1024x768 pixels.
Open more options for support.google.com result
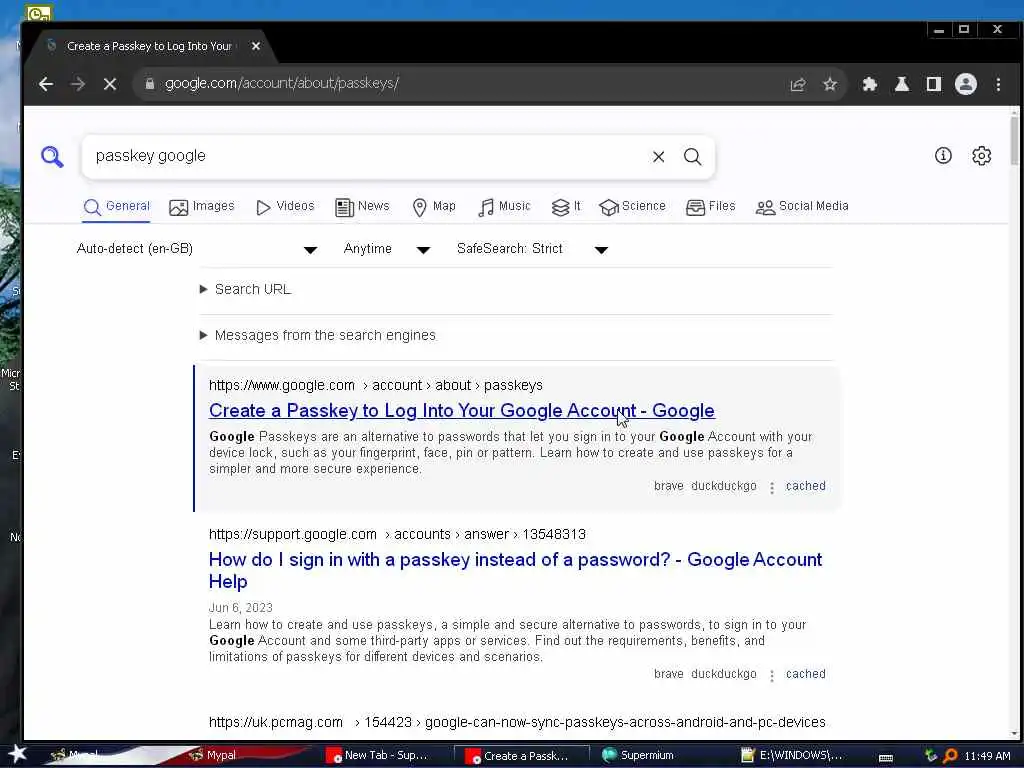(772, 675)
